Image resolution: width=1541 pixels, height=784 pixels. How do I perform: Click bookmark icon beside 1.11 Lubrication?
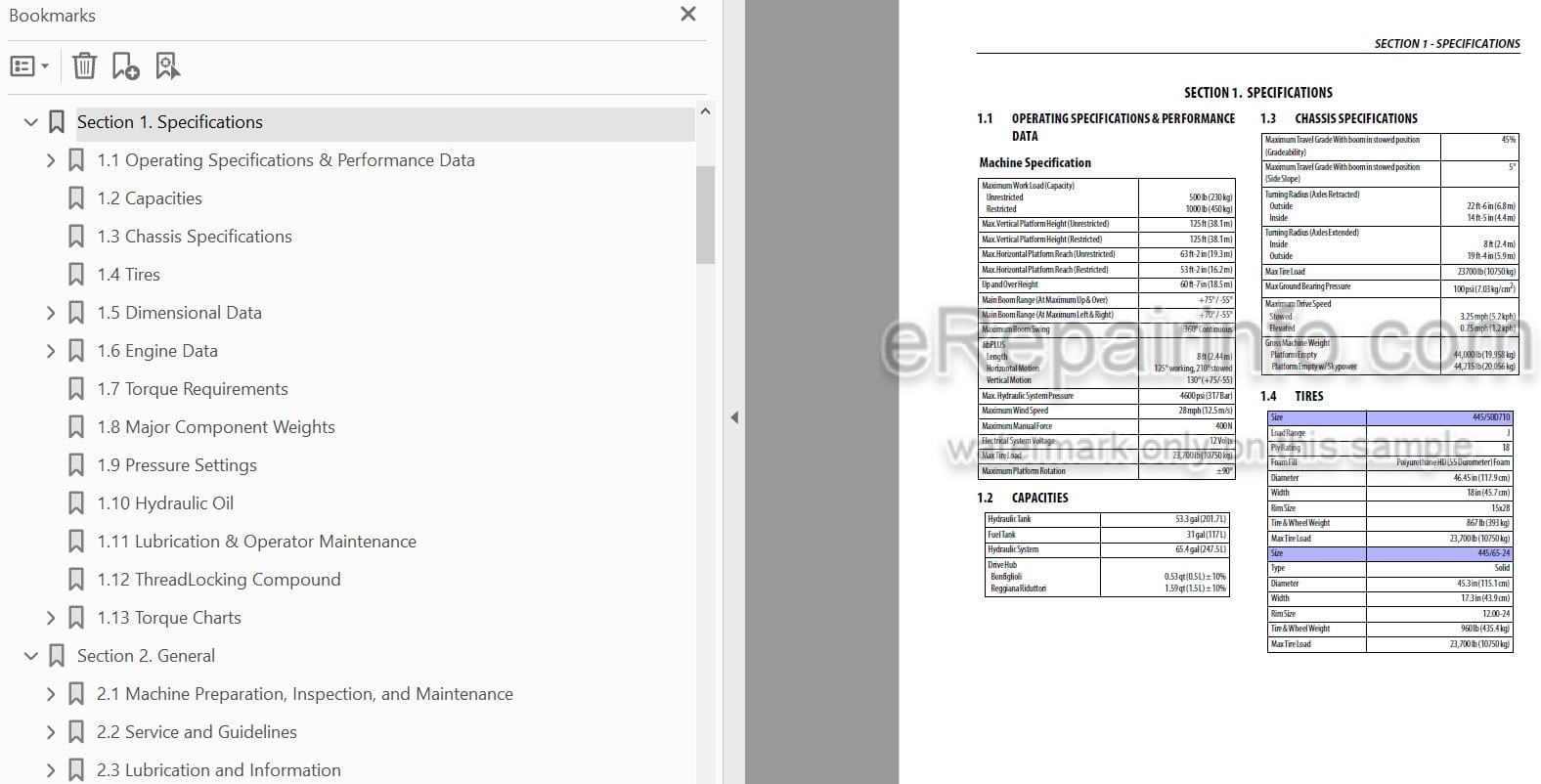[76, 542]
